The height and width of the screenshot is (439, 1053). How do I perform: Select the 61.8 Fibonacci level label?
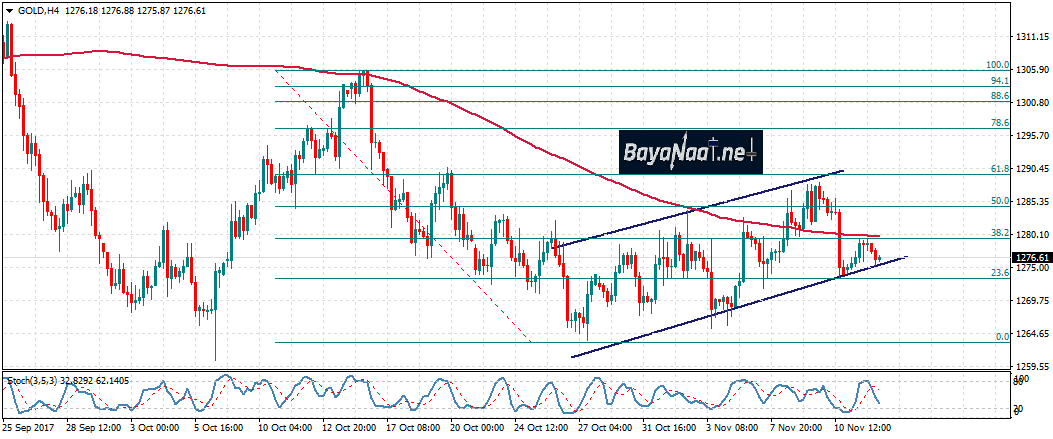click(x=999, y=169)
